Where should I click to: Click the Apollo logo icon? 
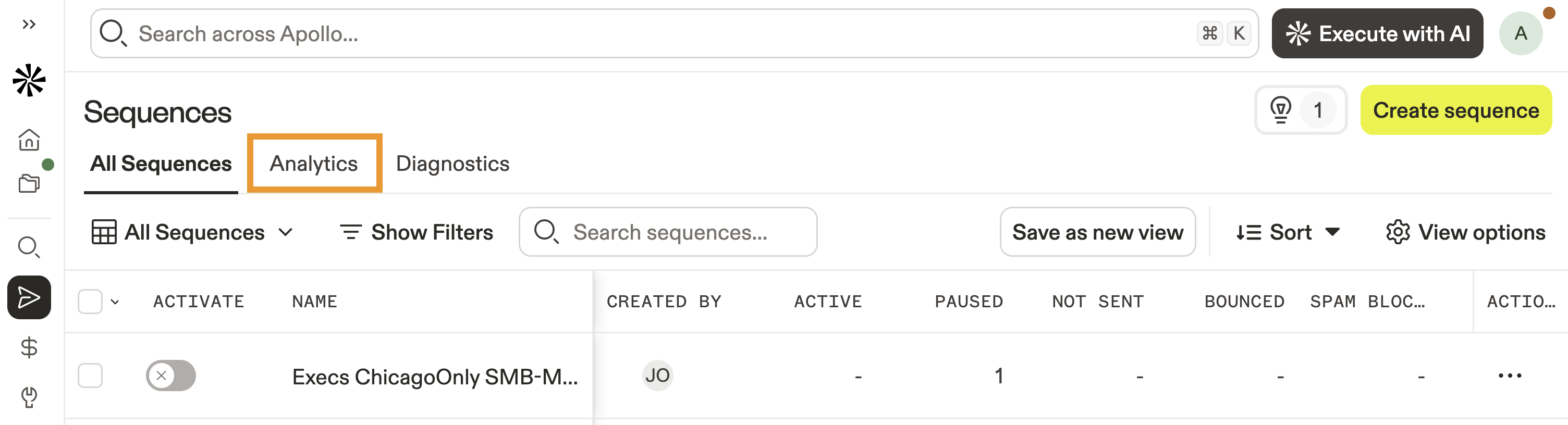pyautogui.click(x=29, y=81)
